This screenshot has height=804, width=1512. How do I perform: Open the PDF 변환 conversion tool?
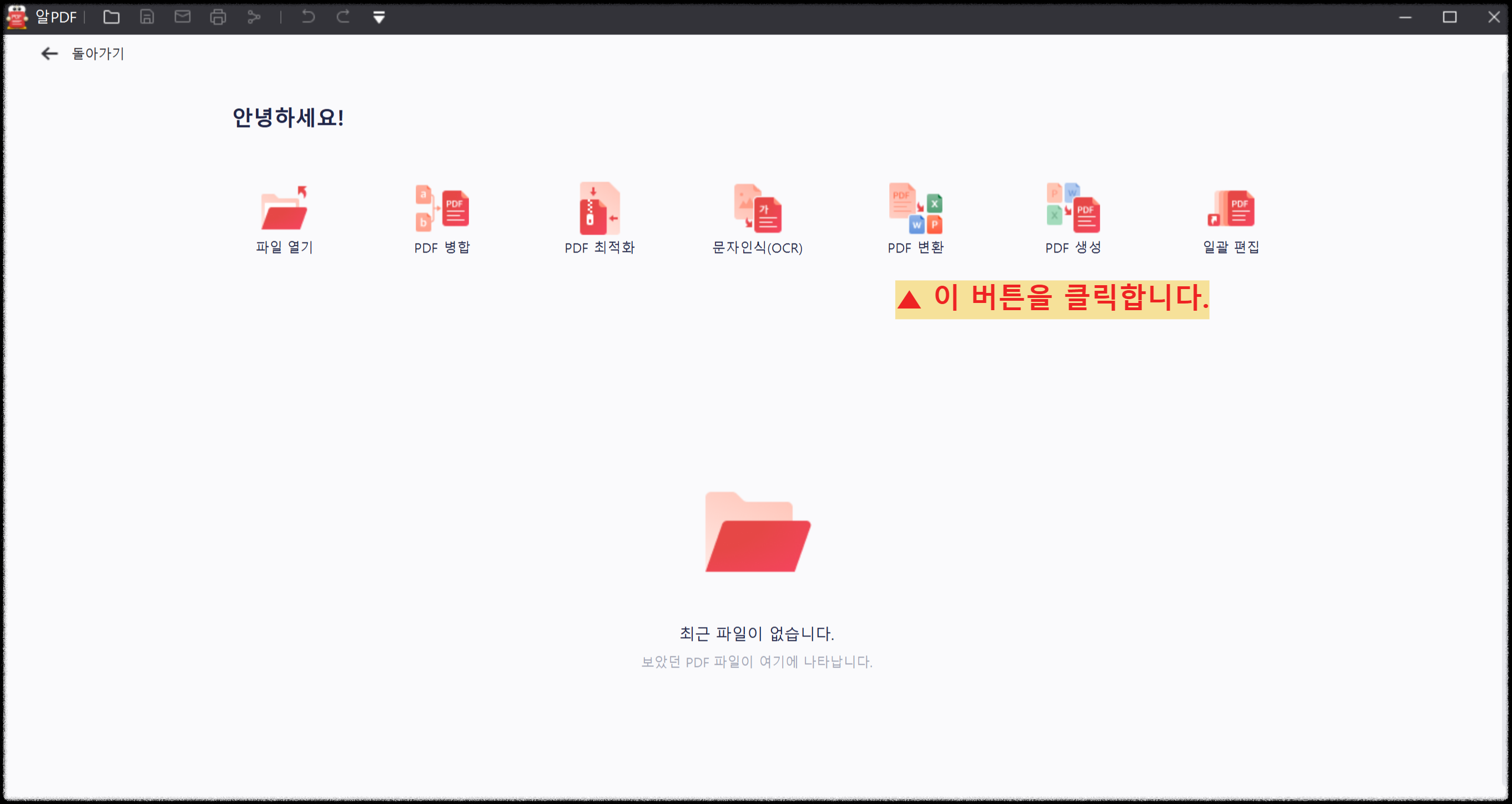915,217
